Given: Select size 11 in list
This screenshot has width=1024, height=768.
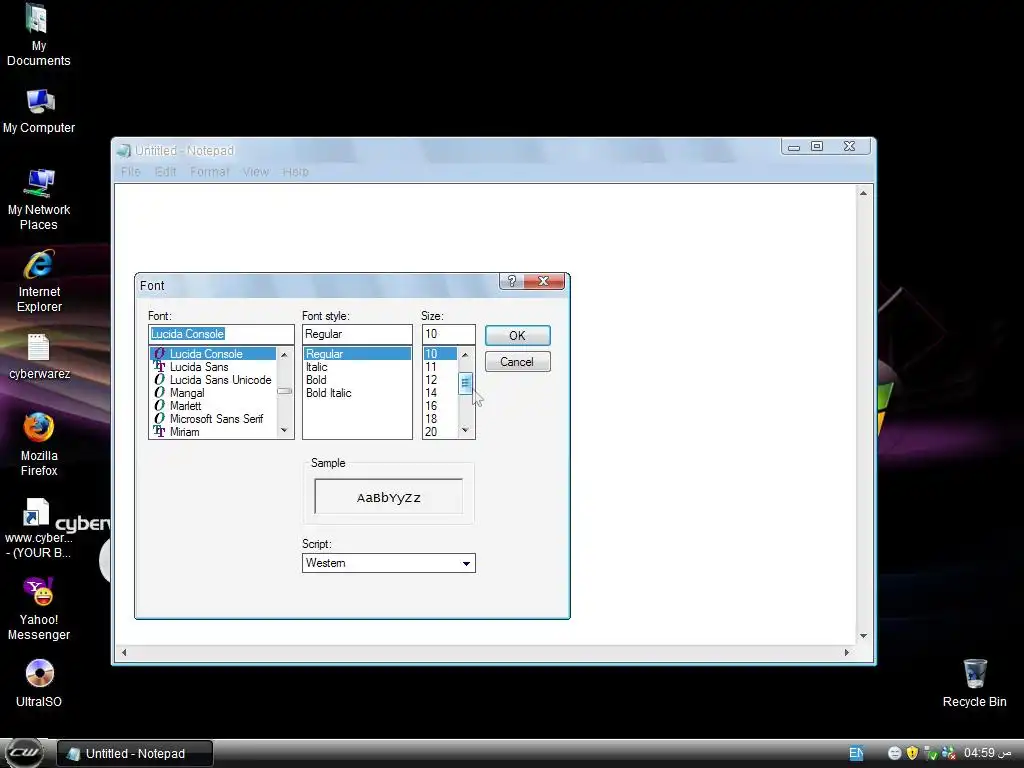Looking at the screenshot, I should (440, 366).
